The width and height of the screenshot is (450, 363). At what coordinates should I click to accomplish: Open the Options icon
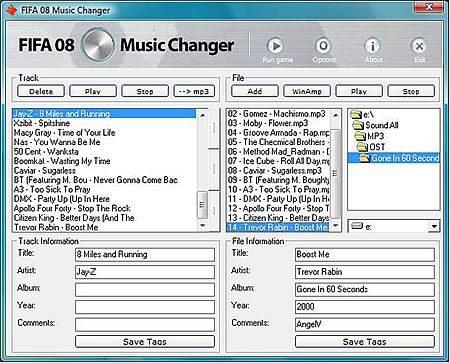(323, 46)
